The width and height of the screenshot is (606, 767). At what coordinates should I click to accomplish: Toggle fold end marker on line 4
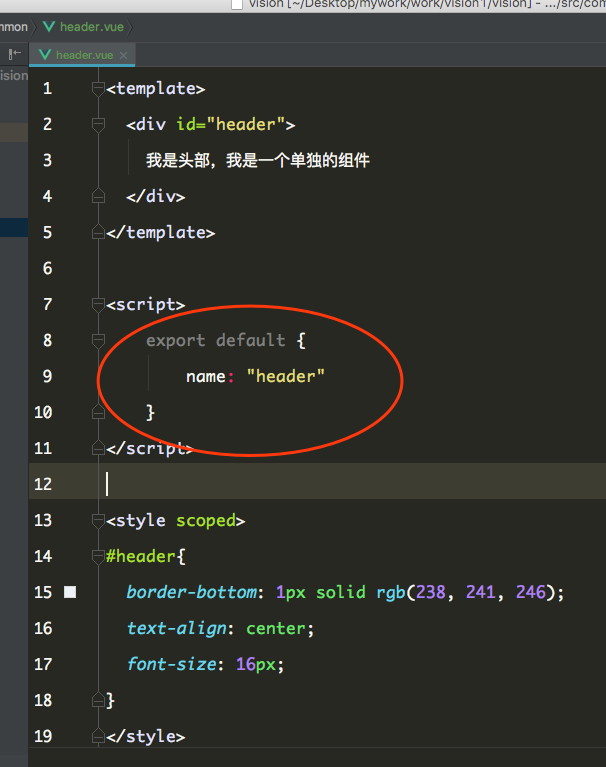[x=98, y=197]
